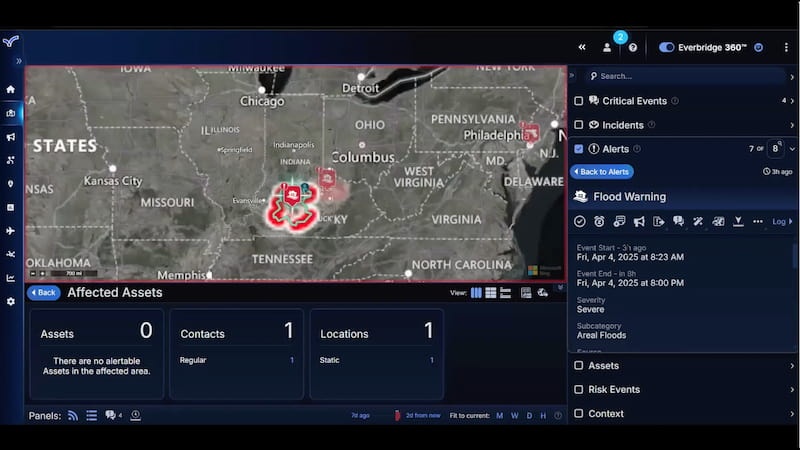Expand the Incidents section chevron
800x450 pixels.
791,125
